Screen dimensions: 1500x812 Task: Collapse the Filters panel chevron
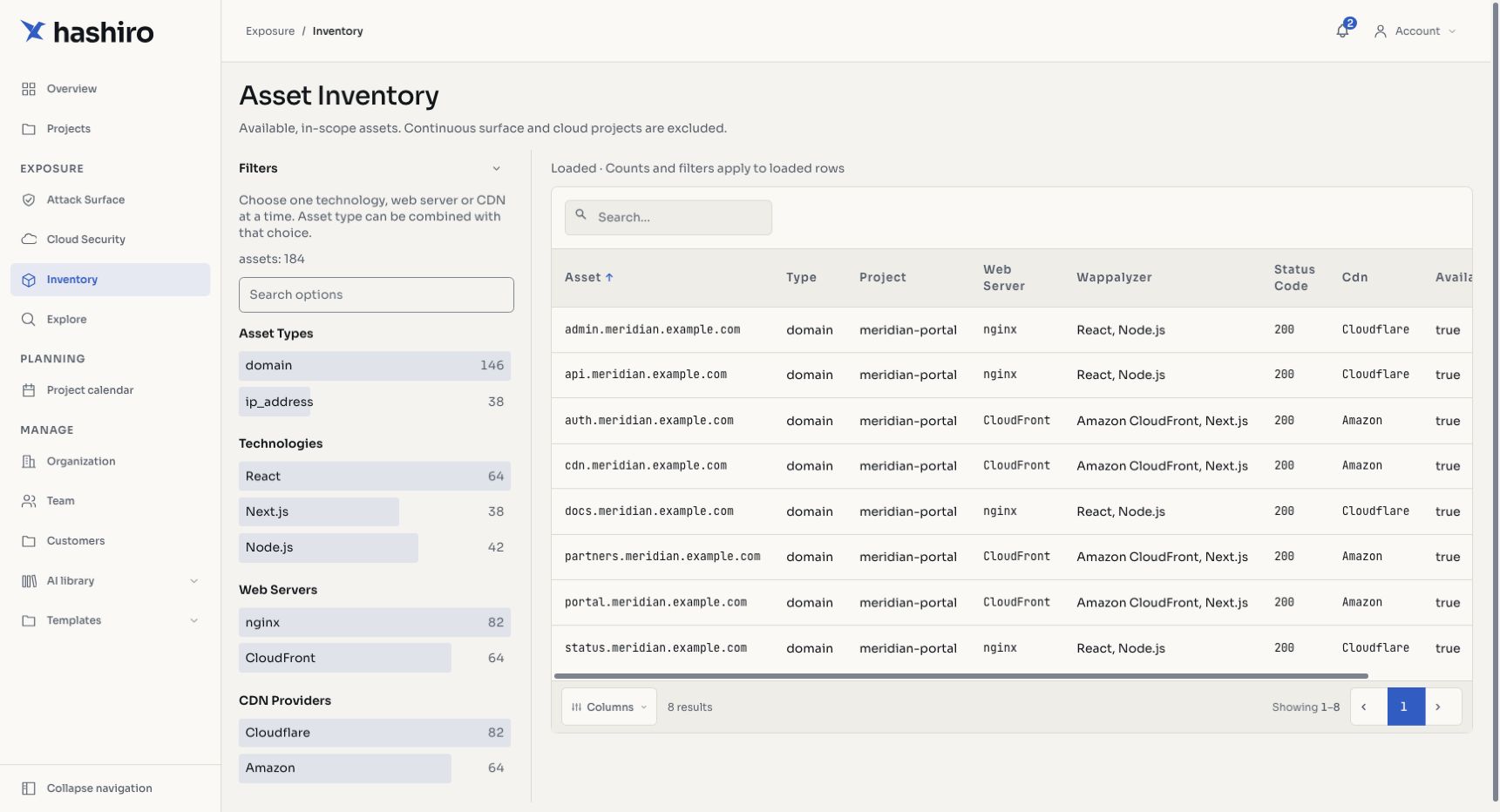(497, 169)
